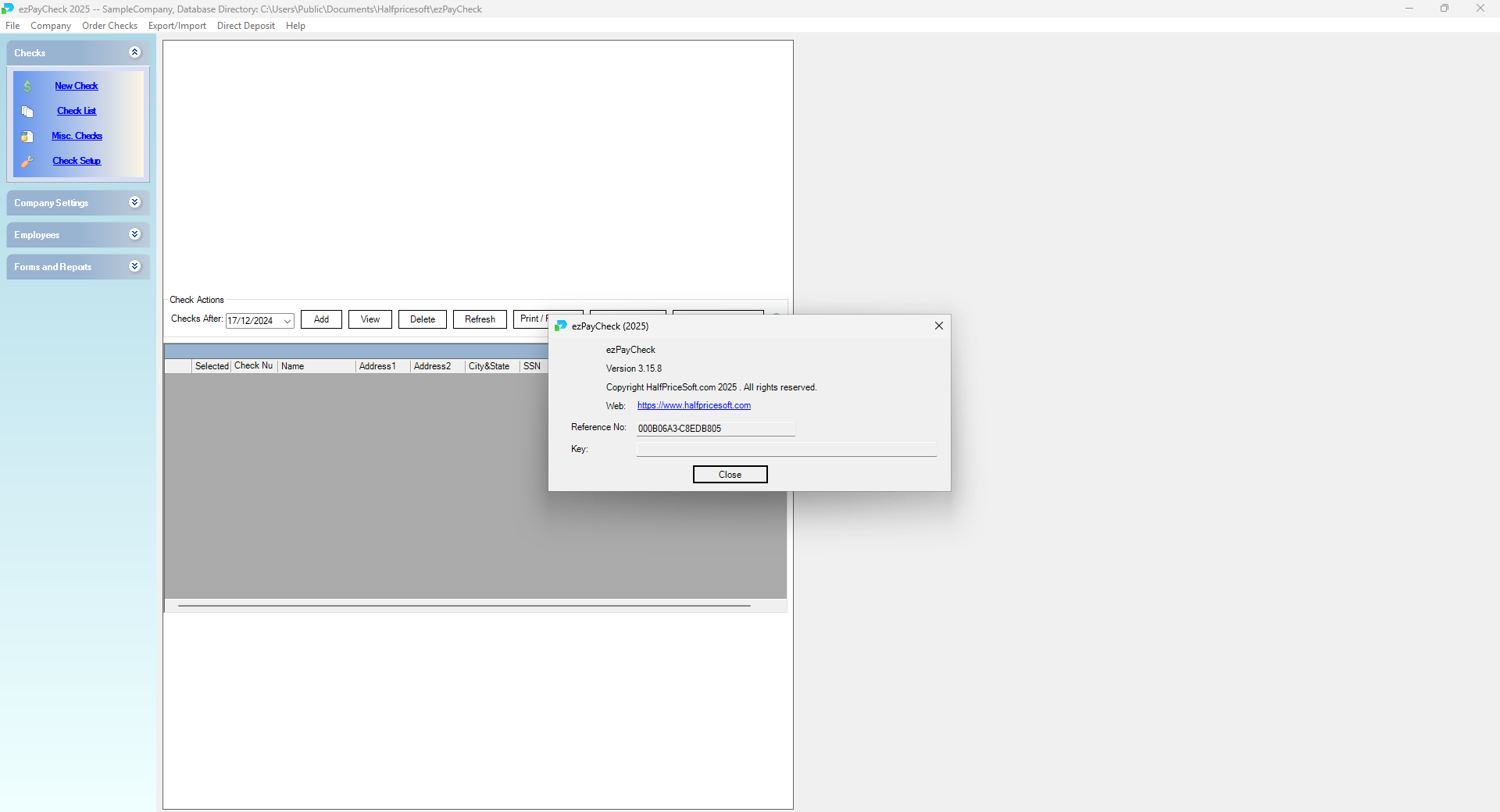Click the partially hidden Print button
This screenshot has width=1500, height=812.
531,319
